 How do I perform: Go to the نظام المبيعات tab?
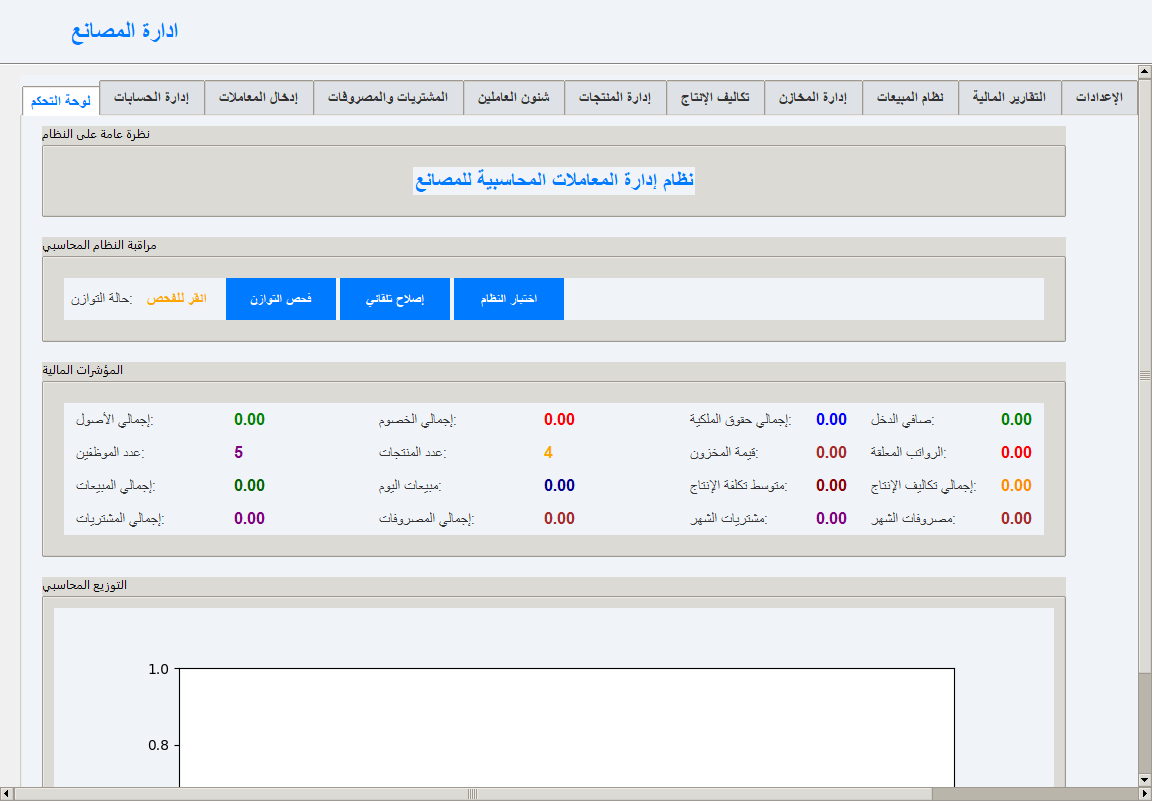click(x=910, y=98)
